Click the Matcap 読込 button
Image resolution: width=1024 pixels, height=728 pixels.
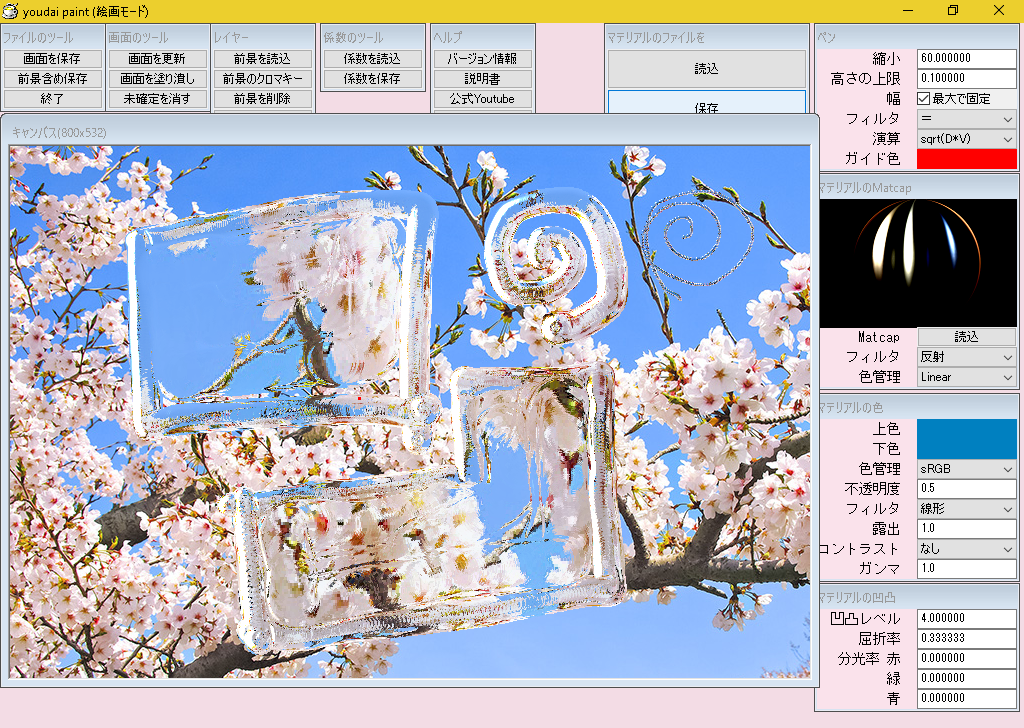pos(966,337)
